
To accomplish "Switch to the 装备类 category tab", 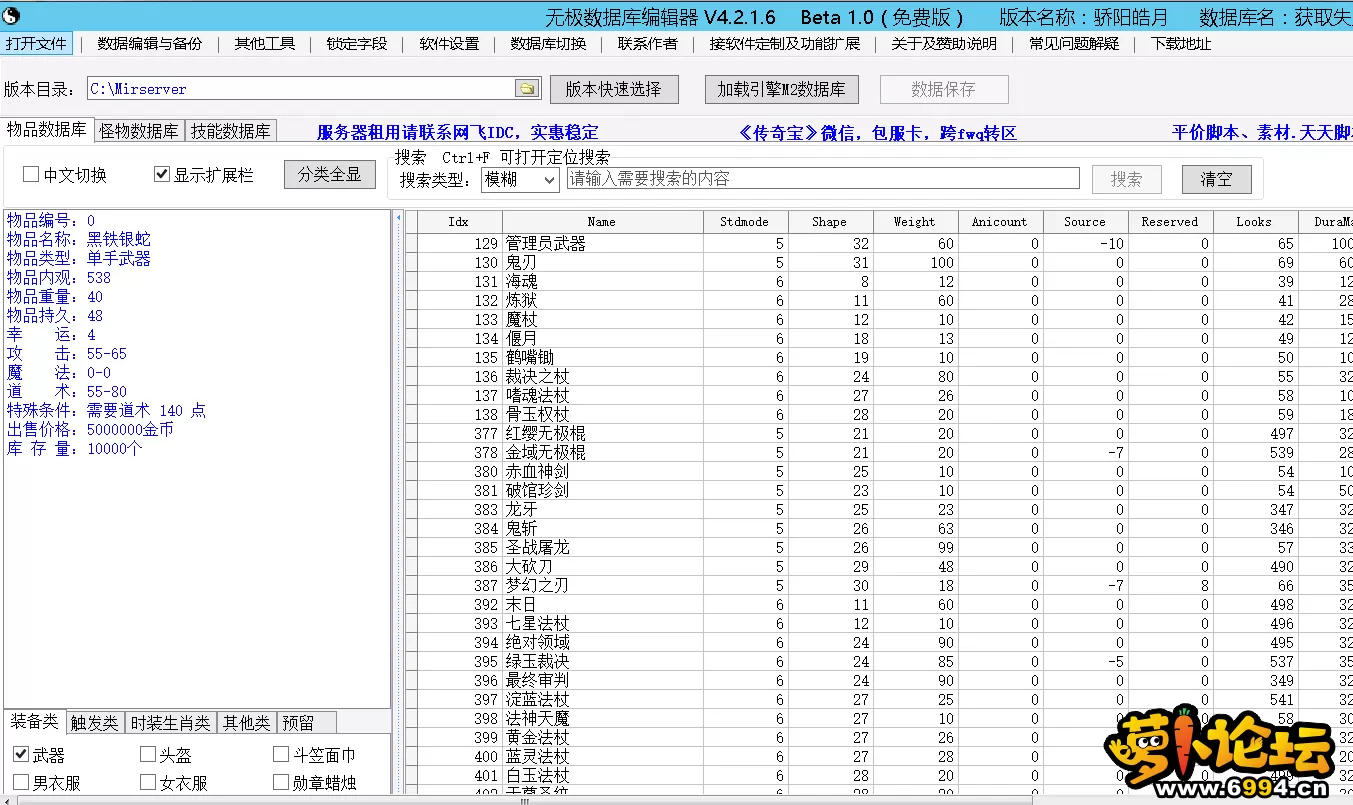I will pyautogui.click(x=34, y=721).
